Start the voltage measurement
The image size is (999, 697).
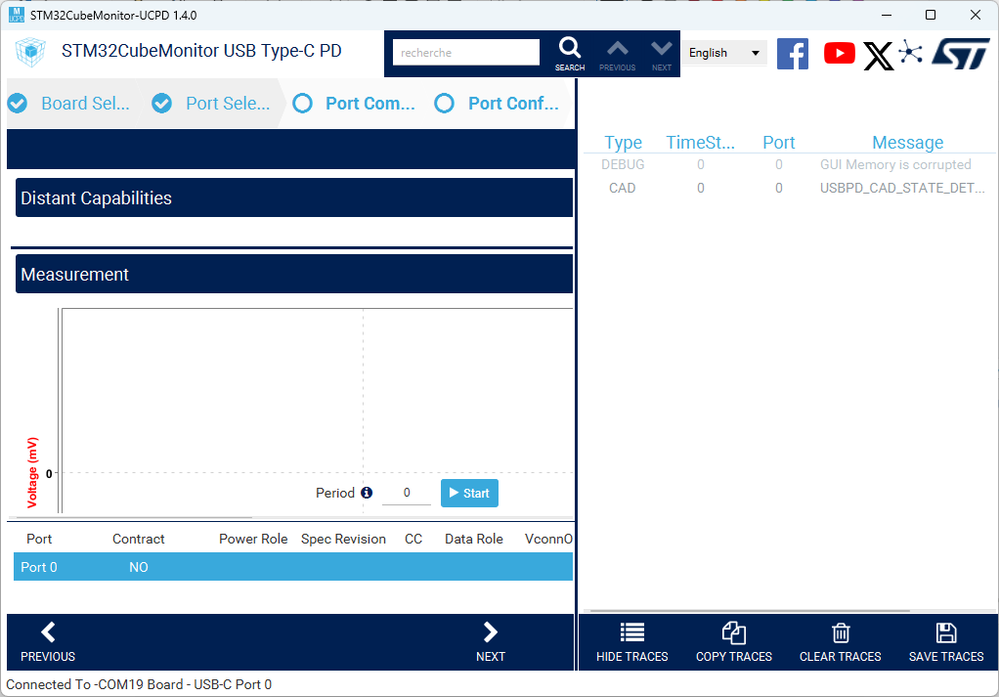pos(470,493)
